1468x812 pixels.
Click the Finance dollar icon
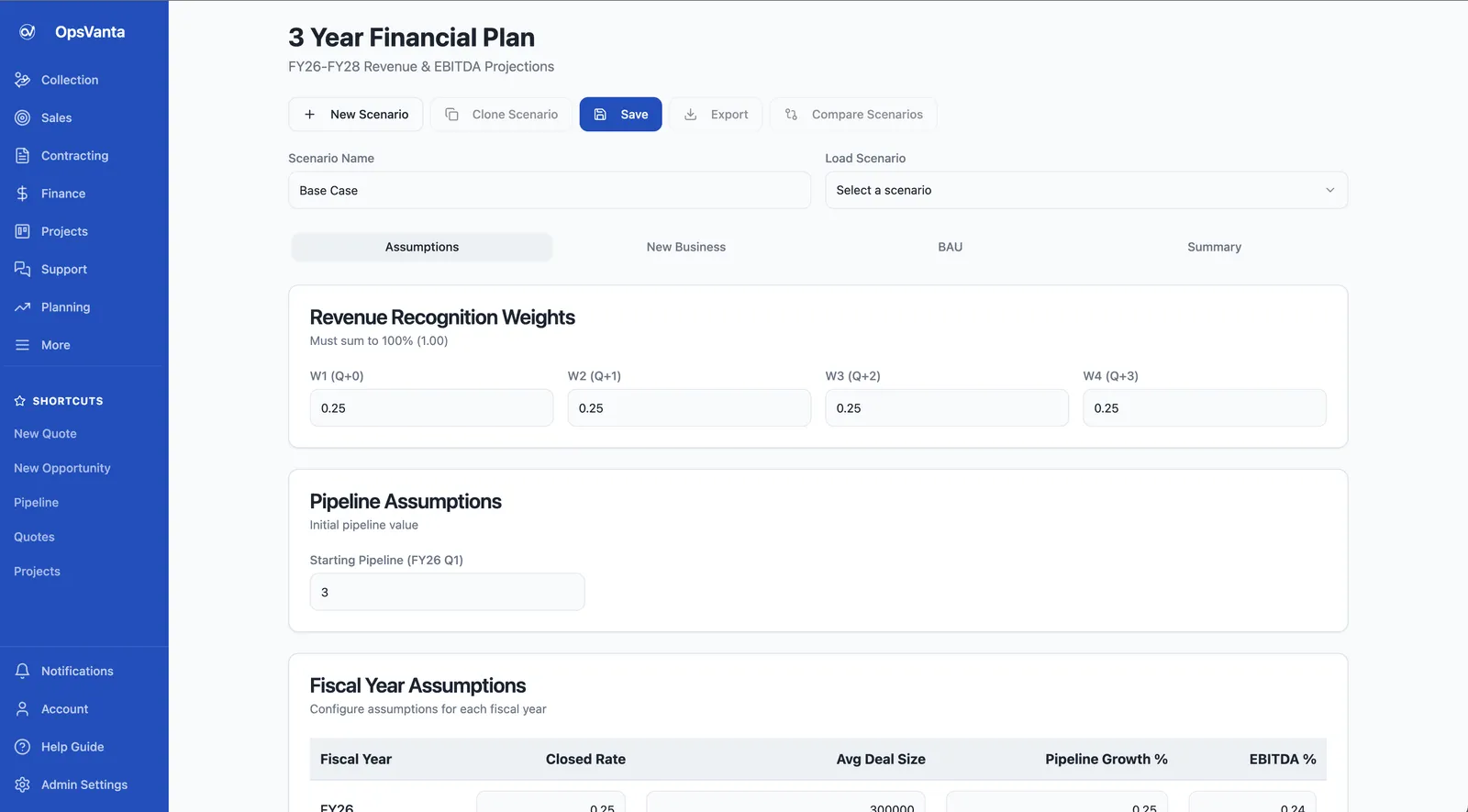tap(23, 194)
